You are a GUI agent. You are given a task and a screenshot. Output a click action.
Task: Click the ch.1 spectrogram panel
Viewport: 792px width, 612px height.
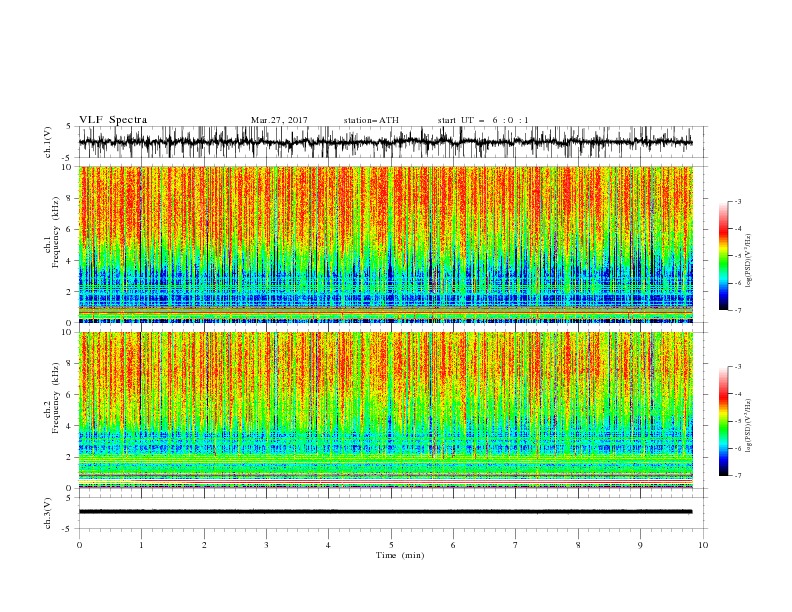pos(386,244)
